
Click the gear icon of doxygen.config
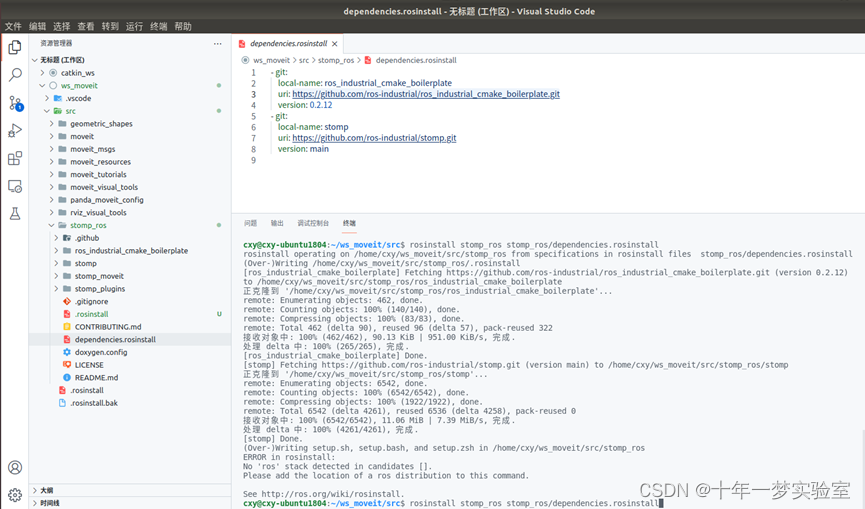click(67, 352)
